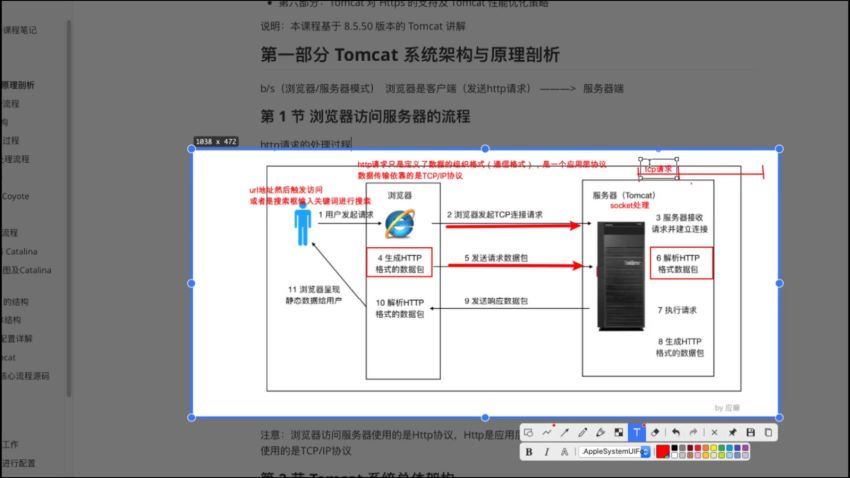This screenshot has width=850, height=478.
Task: Choose the black color swatch
Action: [x=674, y=448]
